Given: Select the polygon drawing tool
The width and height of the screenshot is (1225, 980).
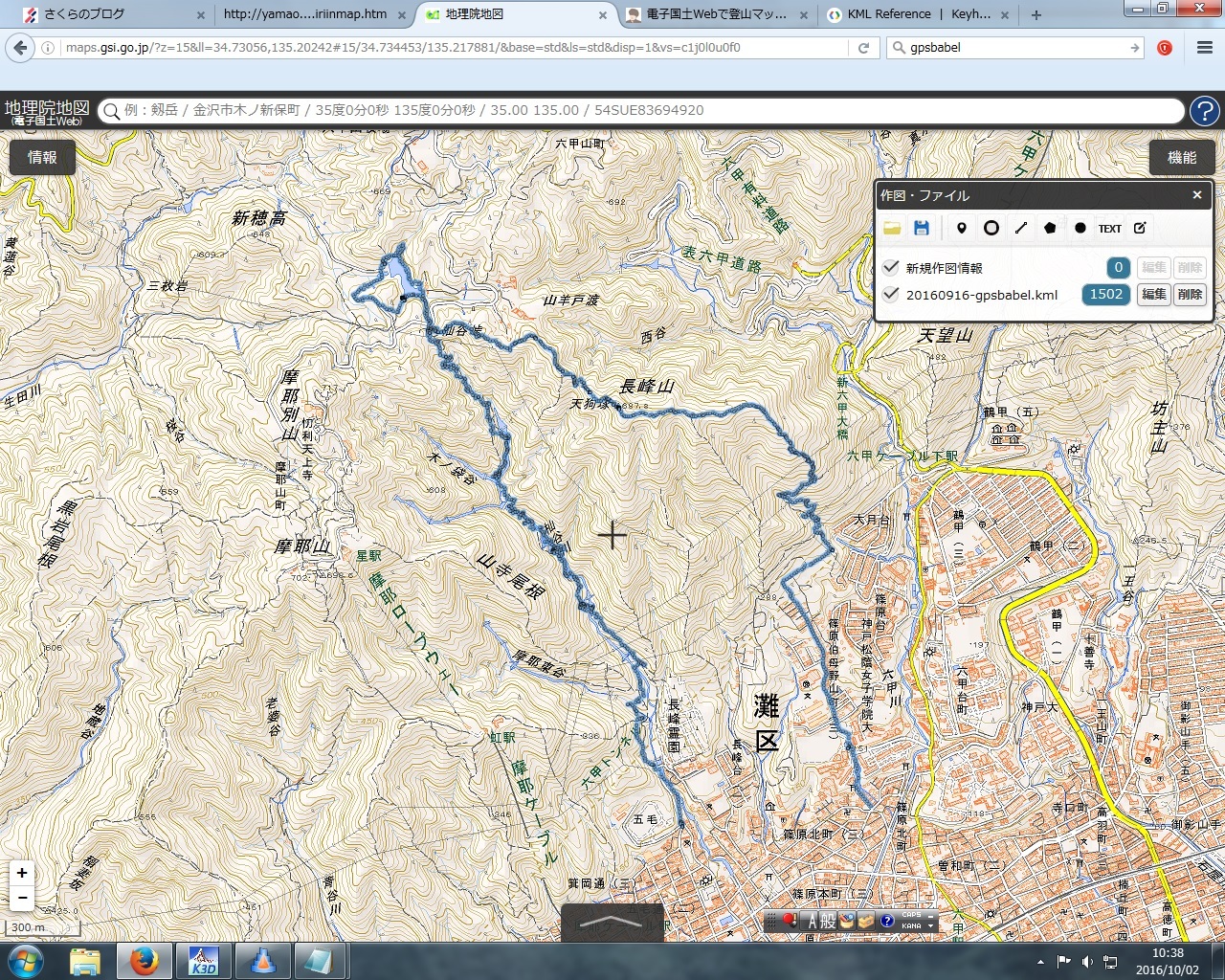Looking at the screenshot, I should point(1050,228).
